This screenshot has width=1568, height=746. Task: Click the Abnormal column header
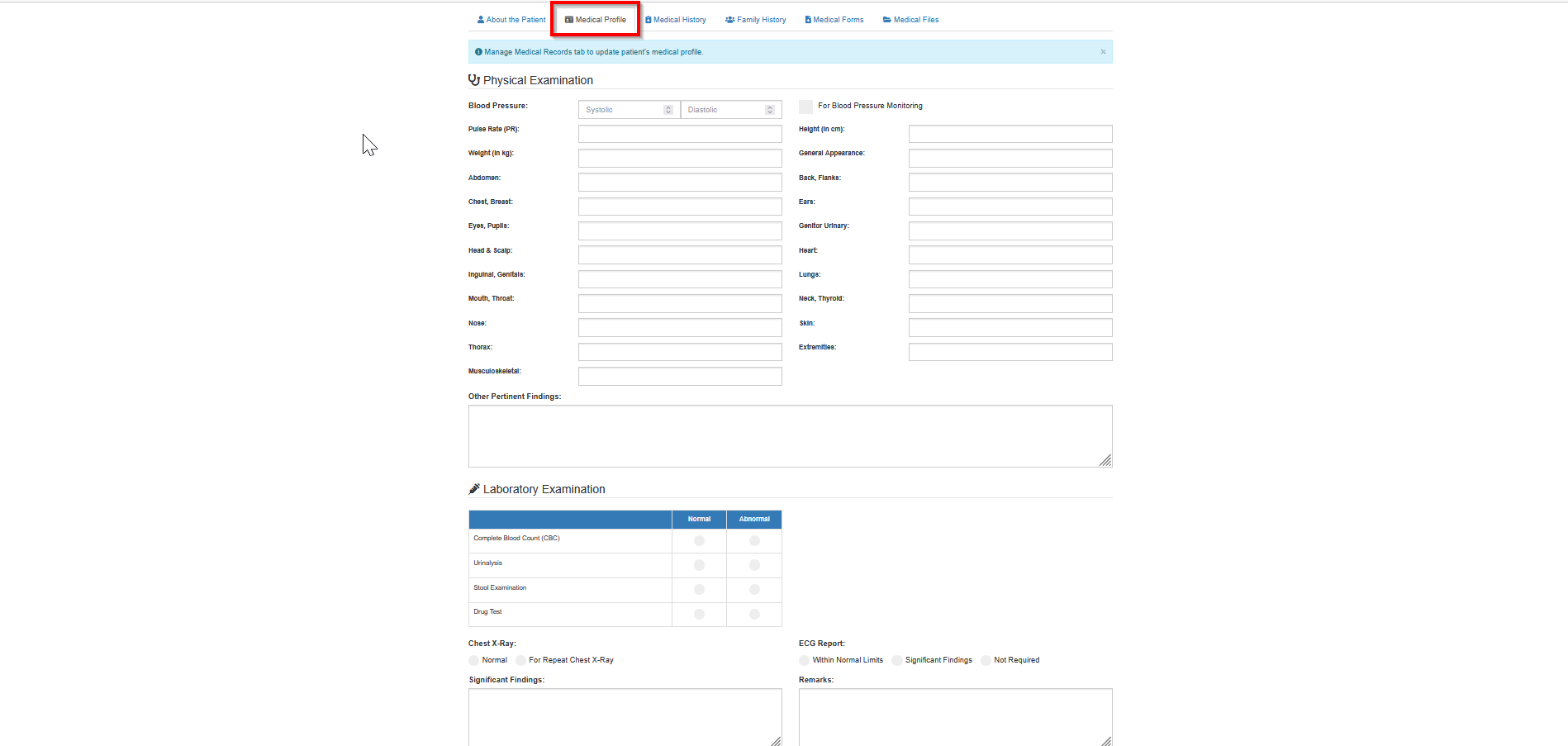point(754,520)
